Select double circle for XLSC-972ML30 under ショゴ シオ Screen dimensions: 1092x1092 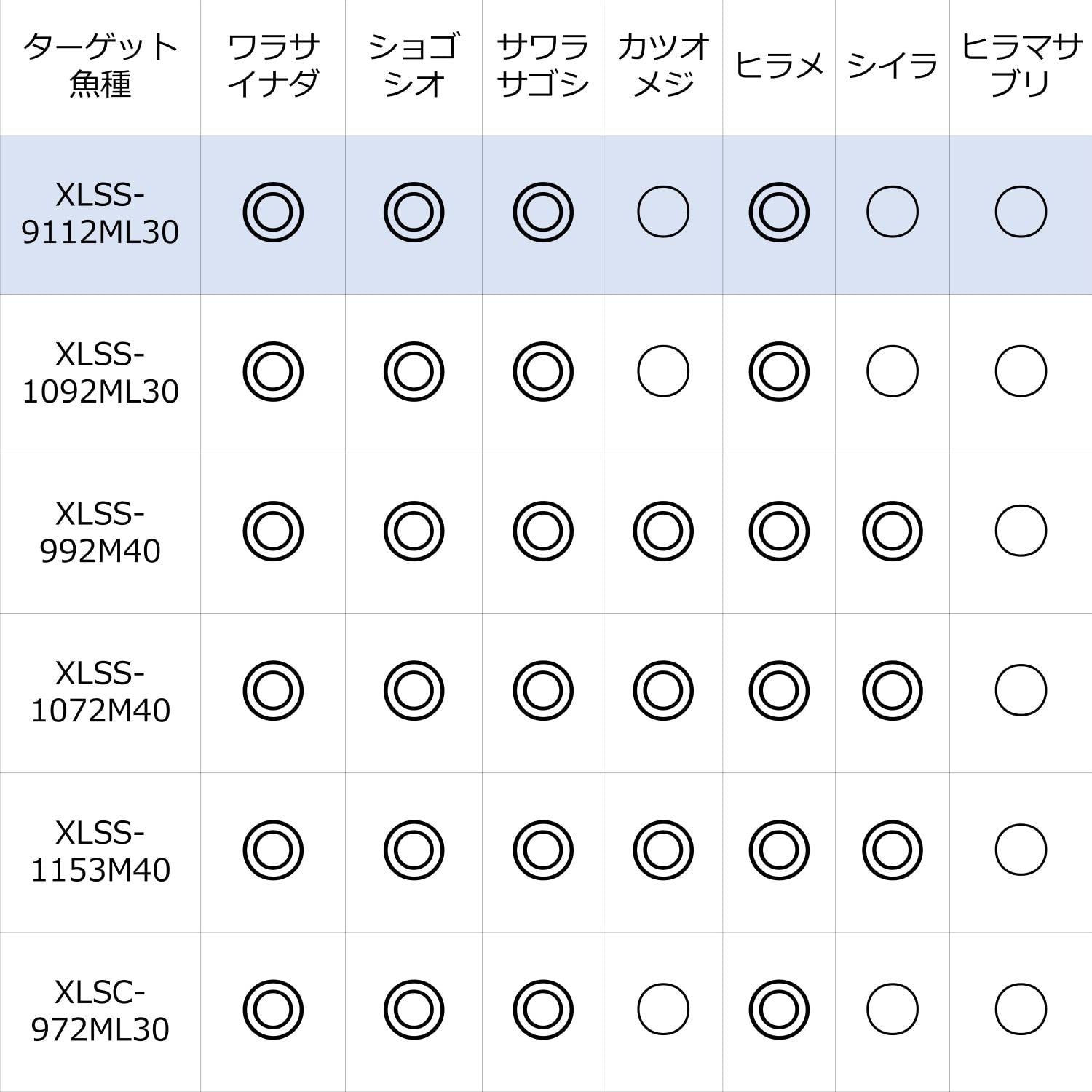click(x=414, y=1009)
